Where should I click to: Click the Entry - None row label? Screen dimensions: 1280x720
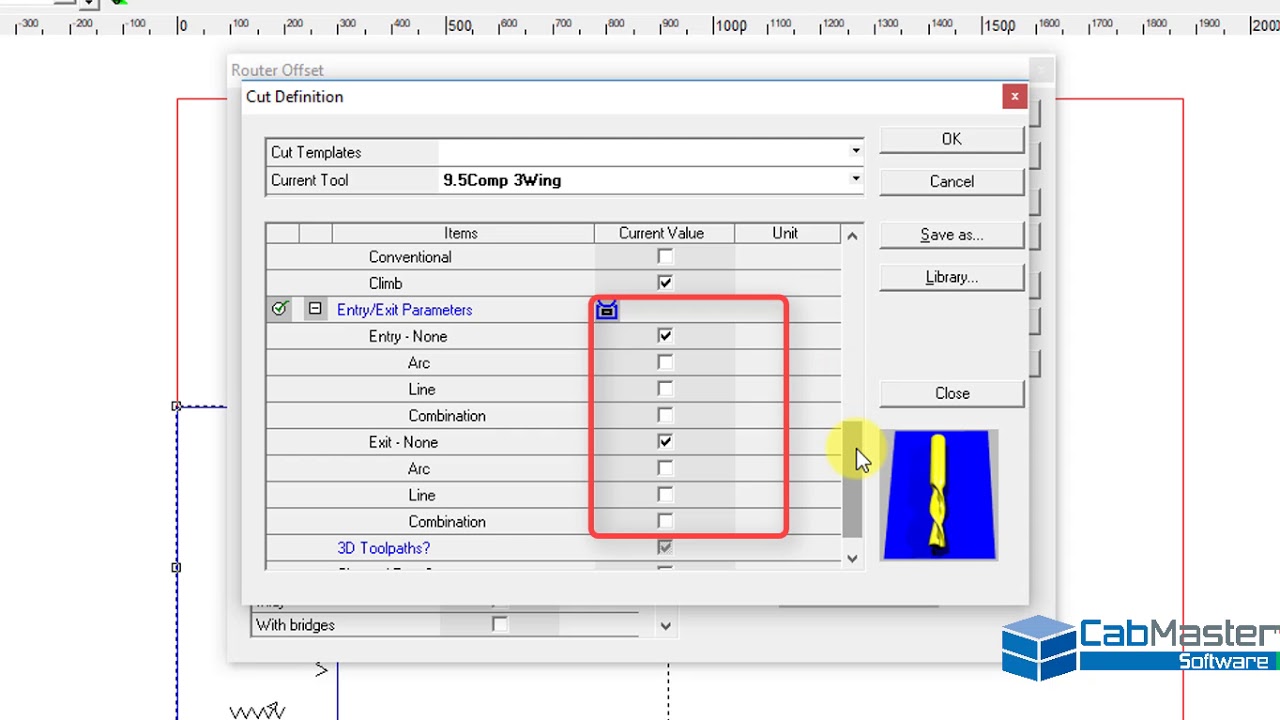(408, 336)
